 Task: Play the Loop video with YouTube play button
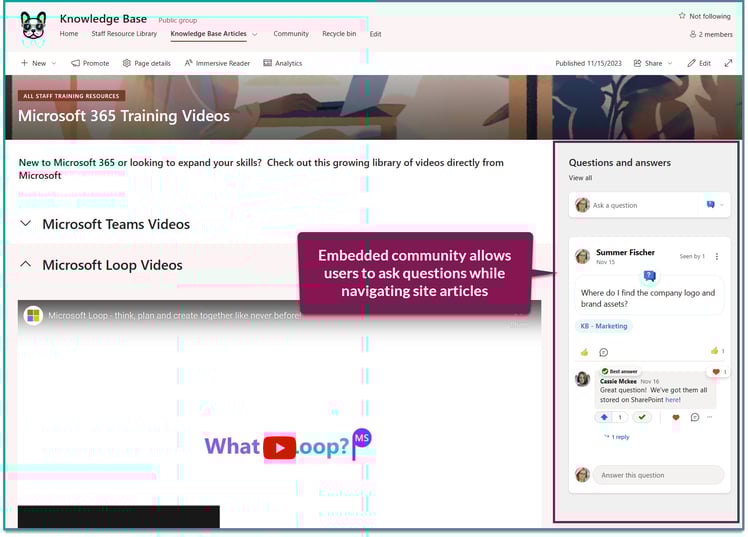click(x=280, y=448)
